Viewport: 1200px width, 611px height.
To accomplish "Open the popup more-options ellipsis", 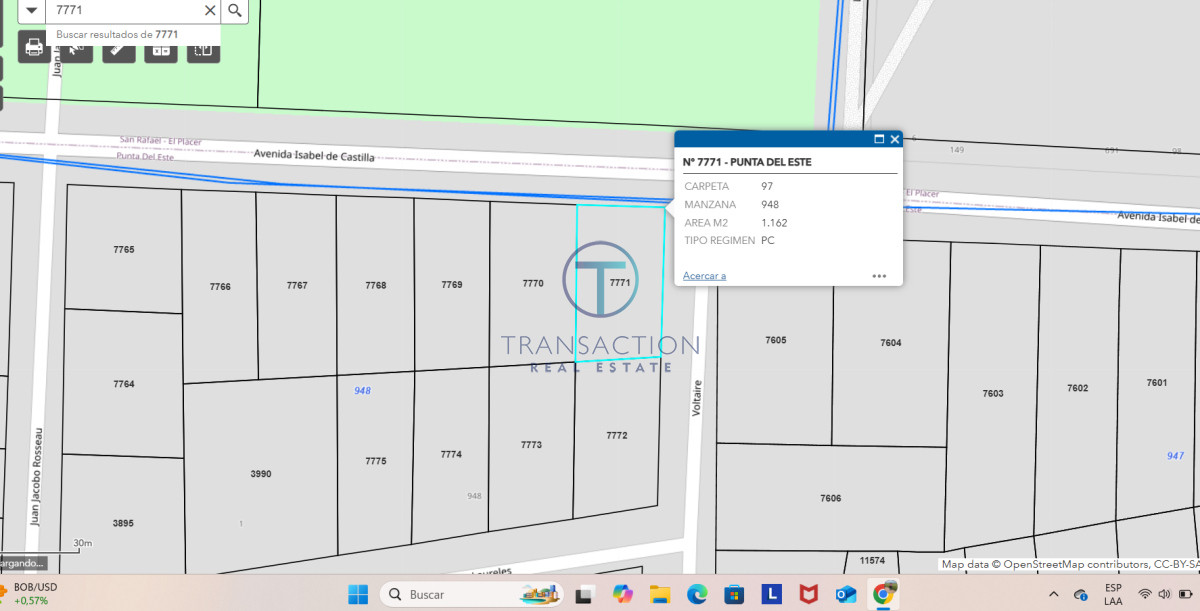I will [x=879, y=276].
